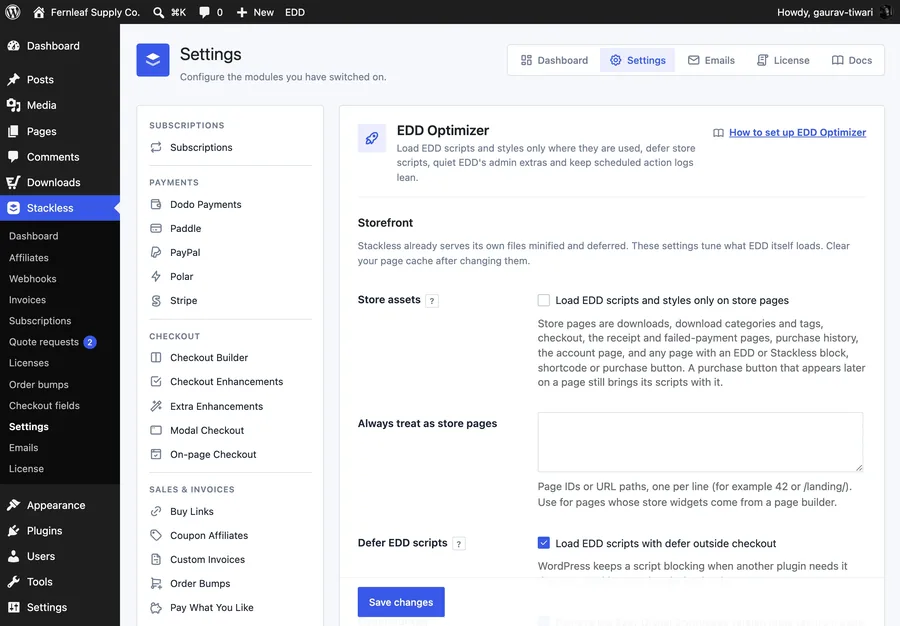
Task: Click the Buy Links chain icon
Action: tap(156, 511)
